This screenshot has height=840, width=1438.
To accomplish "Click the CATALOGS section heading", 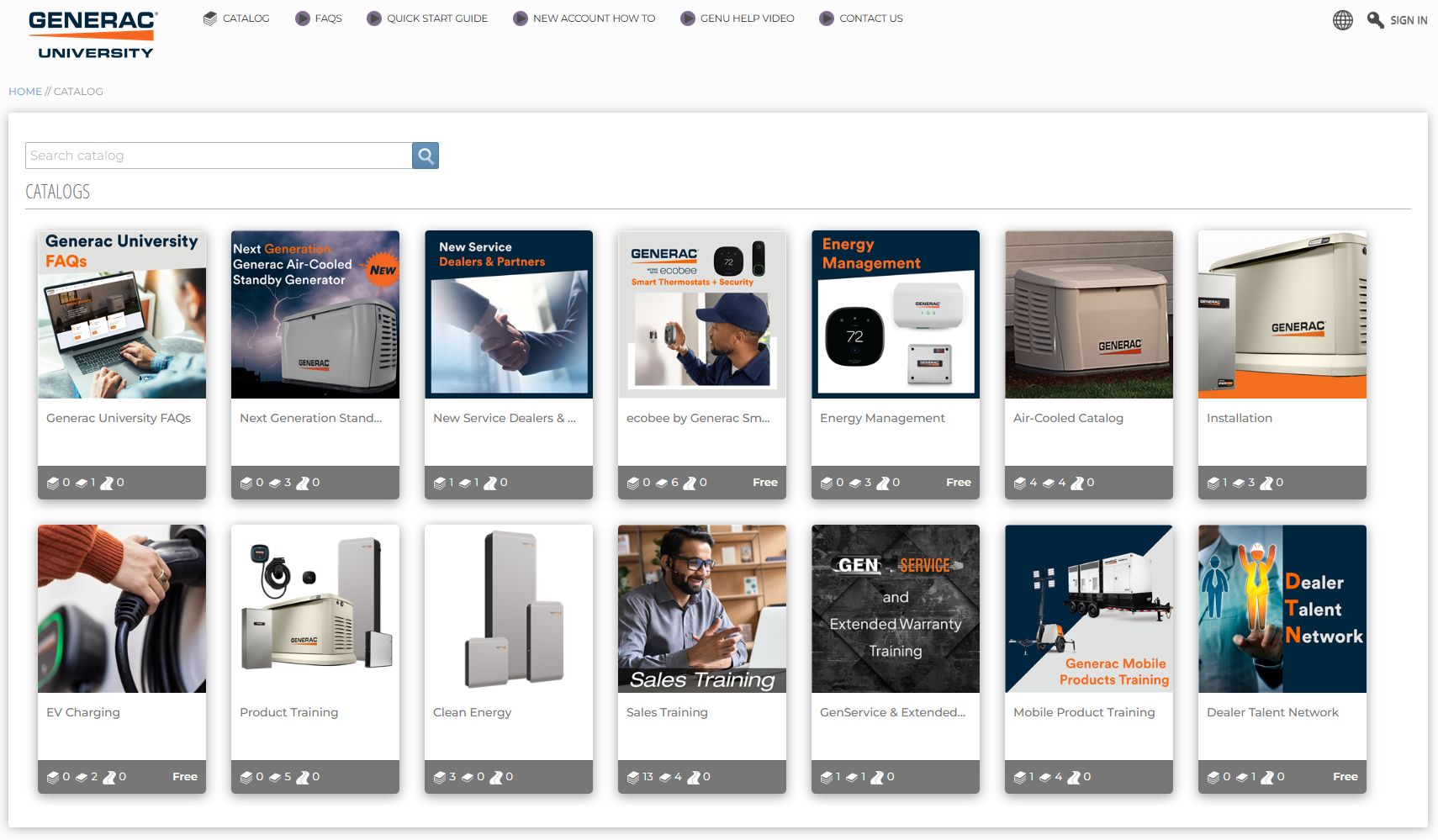I will click(58, 192).
